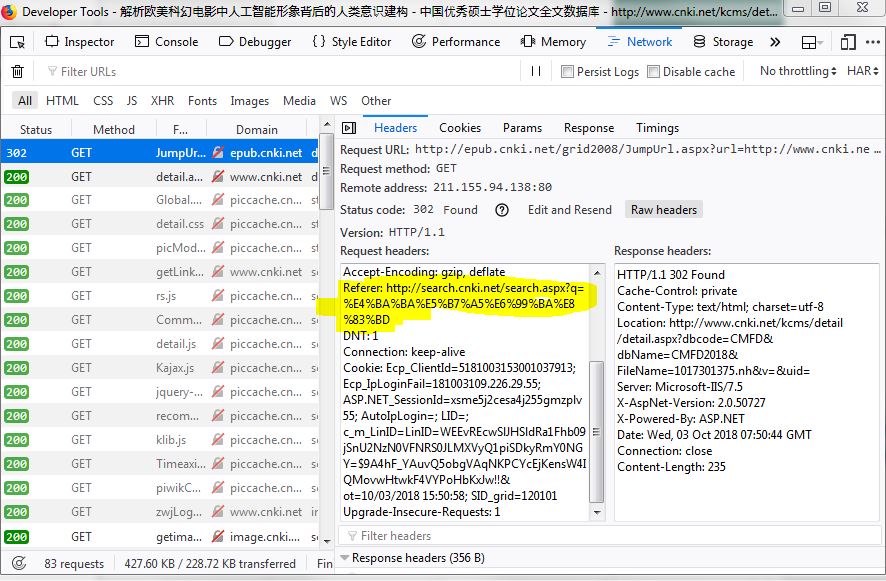The image size is (886, 581).
Task: Select the detail.js request row
Action: pos(160,344)
